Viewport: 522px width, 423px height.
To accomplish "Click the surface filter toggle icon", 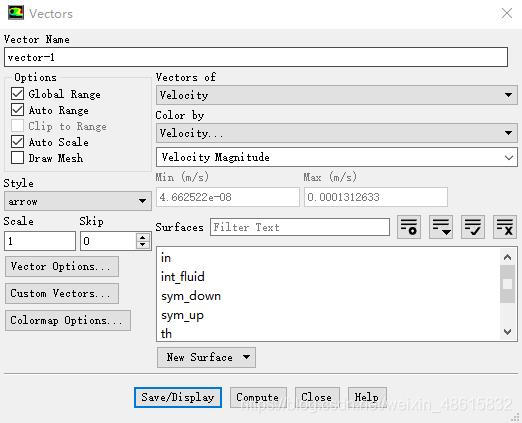I will [409, 227].
